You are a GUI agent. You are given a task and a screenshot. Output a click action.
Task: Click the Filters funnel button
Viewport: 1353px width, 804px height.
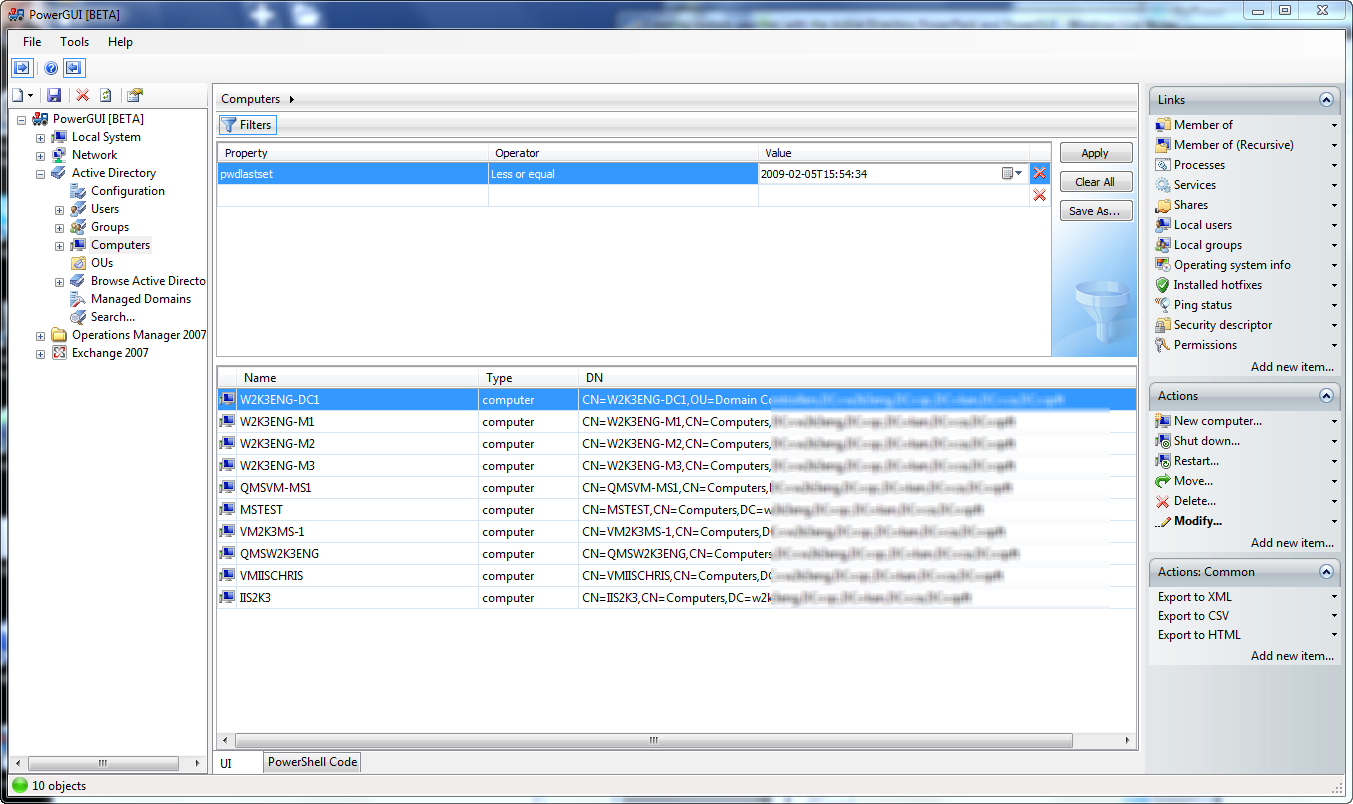tap(247, 125)
